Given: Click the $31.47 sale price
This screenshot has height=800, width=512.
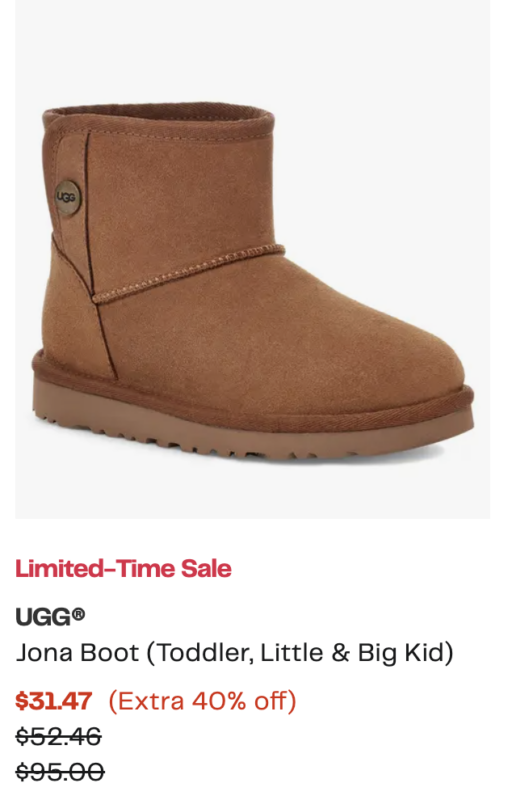Looking at the screenshot, I should [54, 701].
